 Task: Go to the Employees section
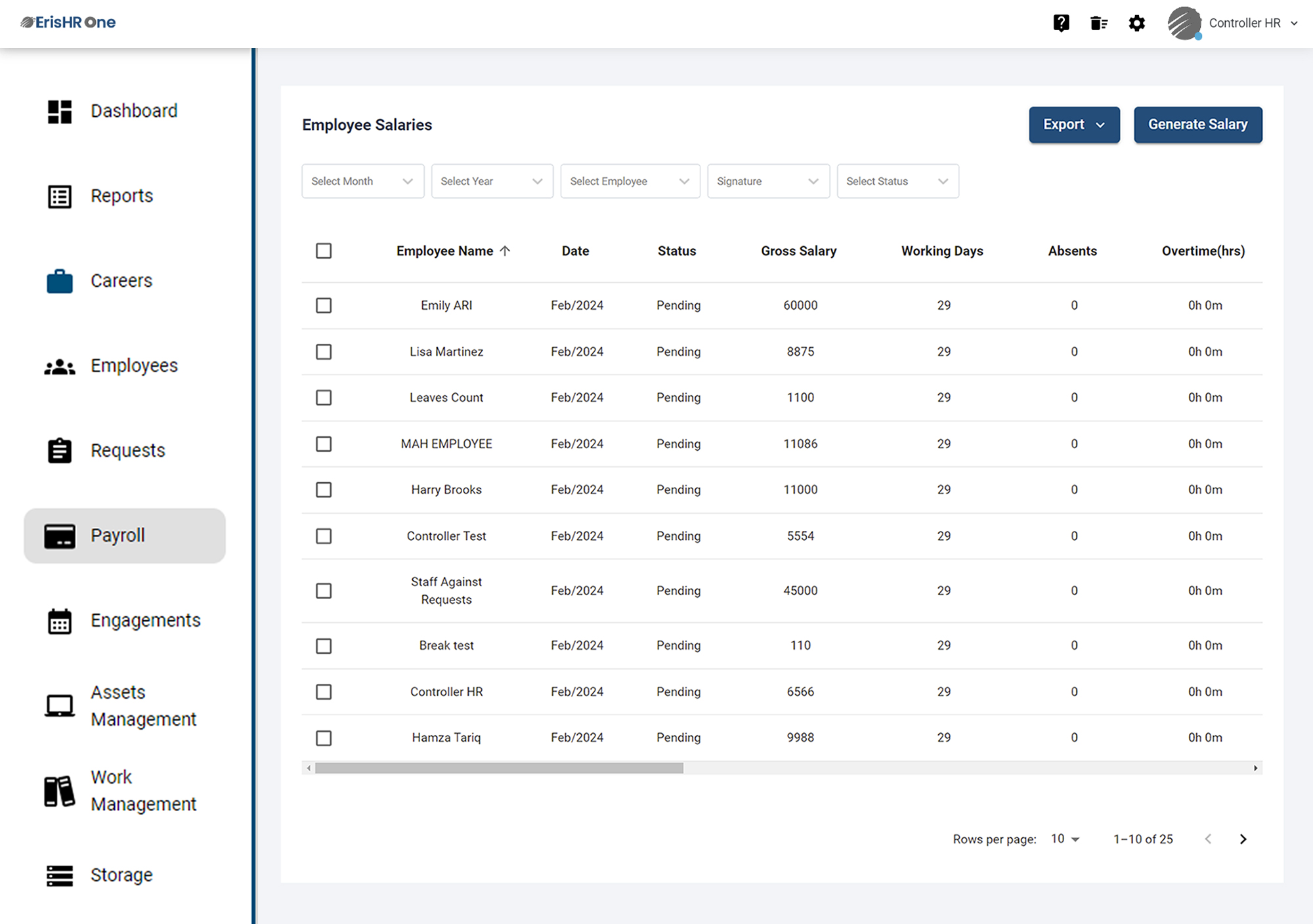click(133, 365)
